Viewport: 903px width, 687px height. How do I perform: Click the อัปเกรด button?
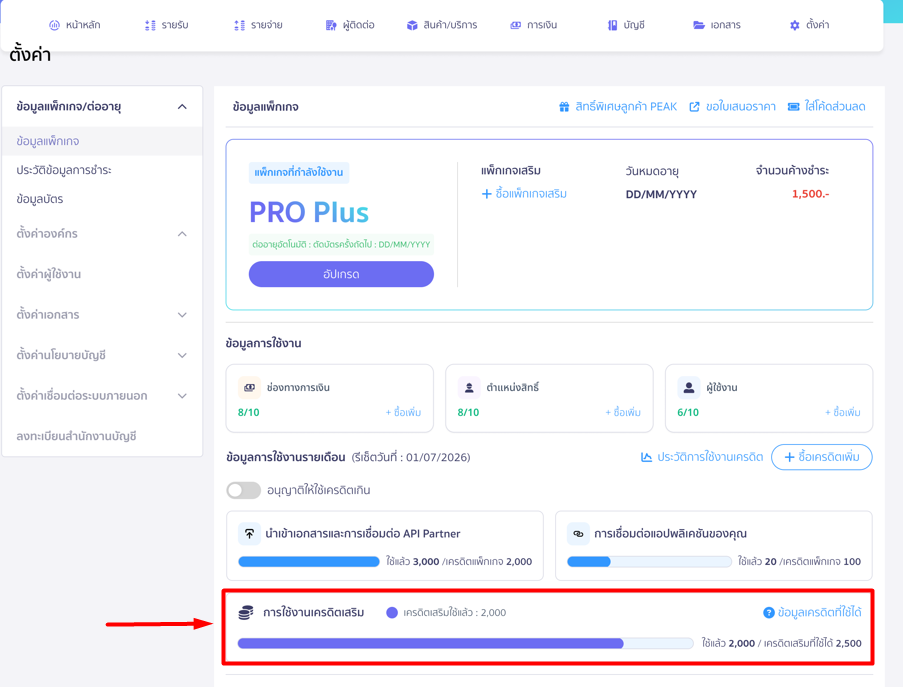(341, 274)
